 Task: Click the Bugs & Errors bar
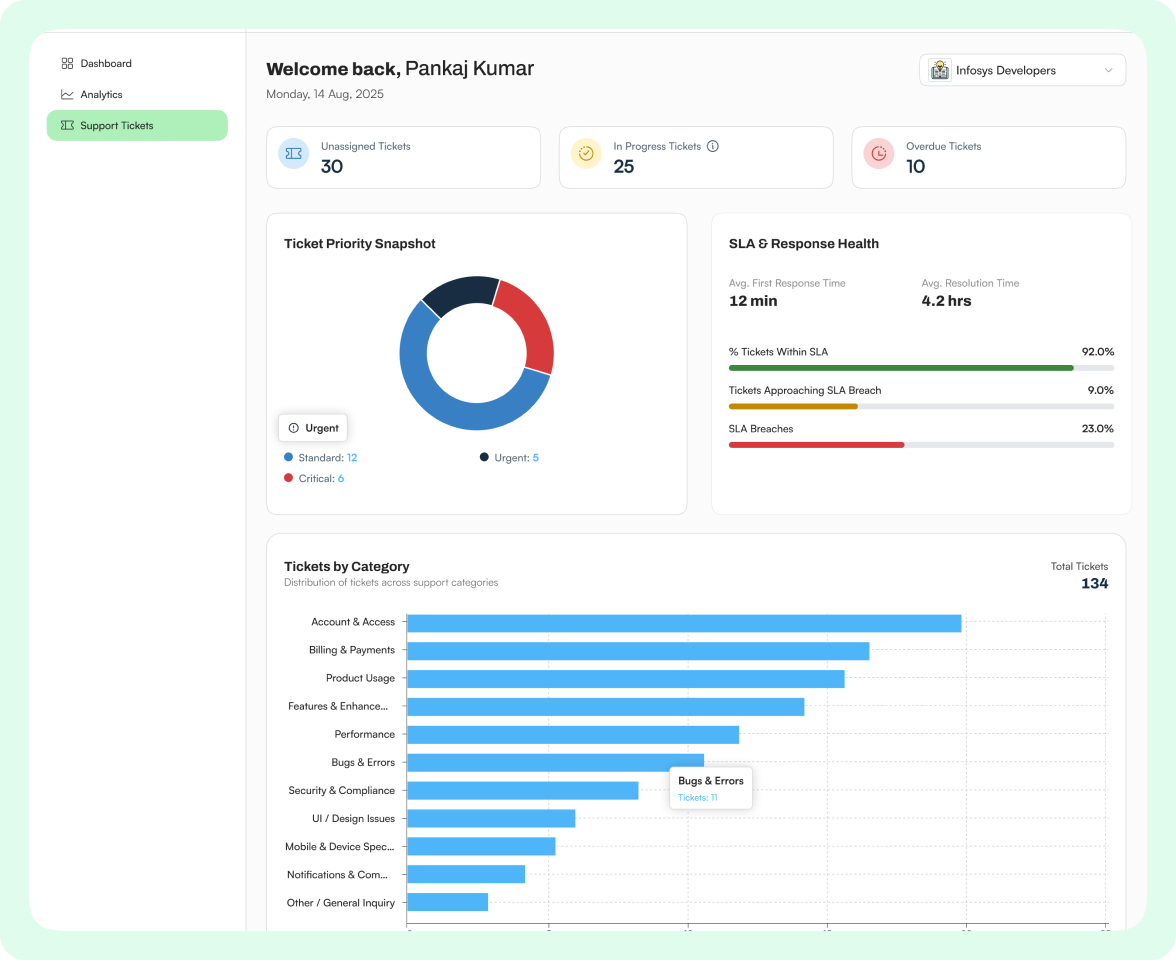coord(555,763)
